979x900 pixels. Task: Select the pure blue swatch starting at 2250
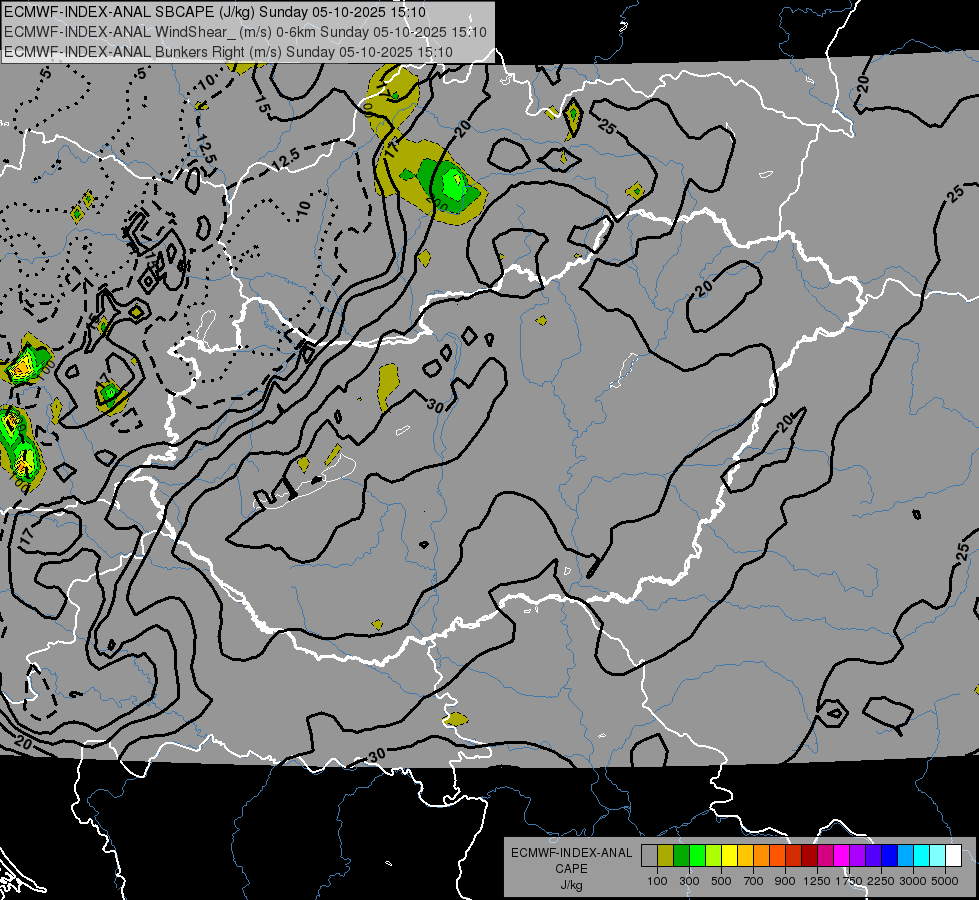pyautogui.click(x=889, y=855)
